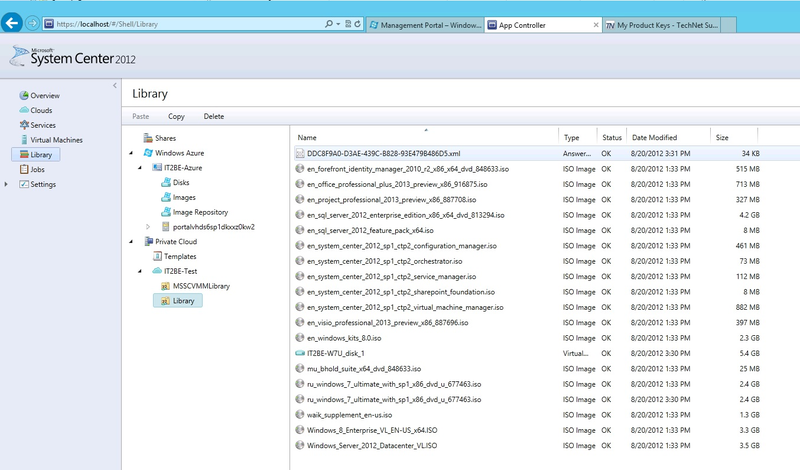
Task: Open the Clouds icon in navigation
Action: pos(24,110)
